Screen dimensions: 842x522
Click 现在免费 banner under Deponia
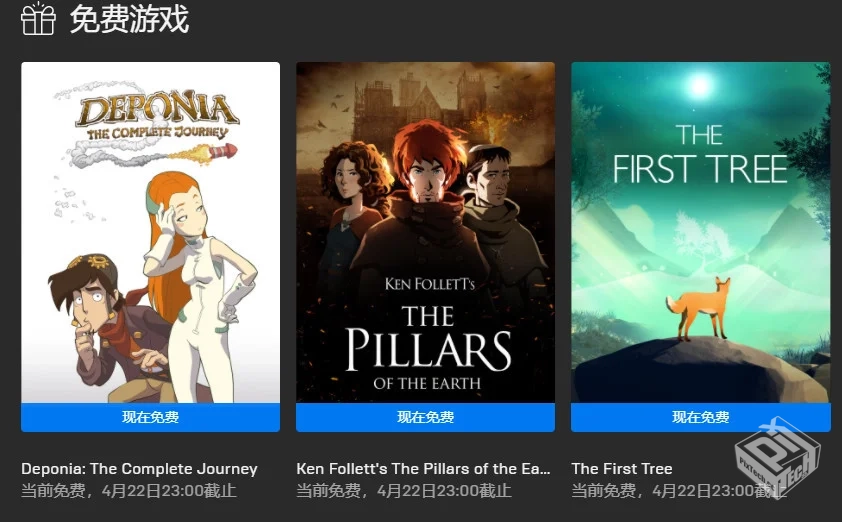[150, 417]
